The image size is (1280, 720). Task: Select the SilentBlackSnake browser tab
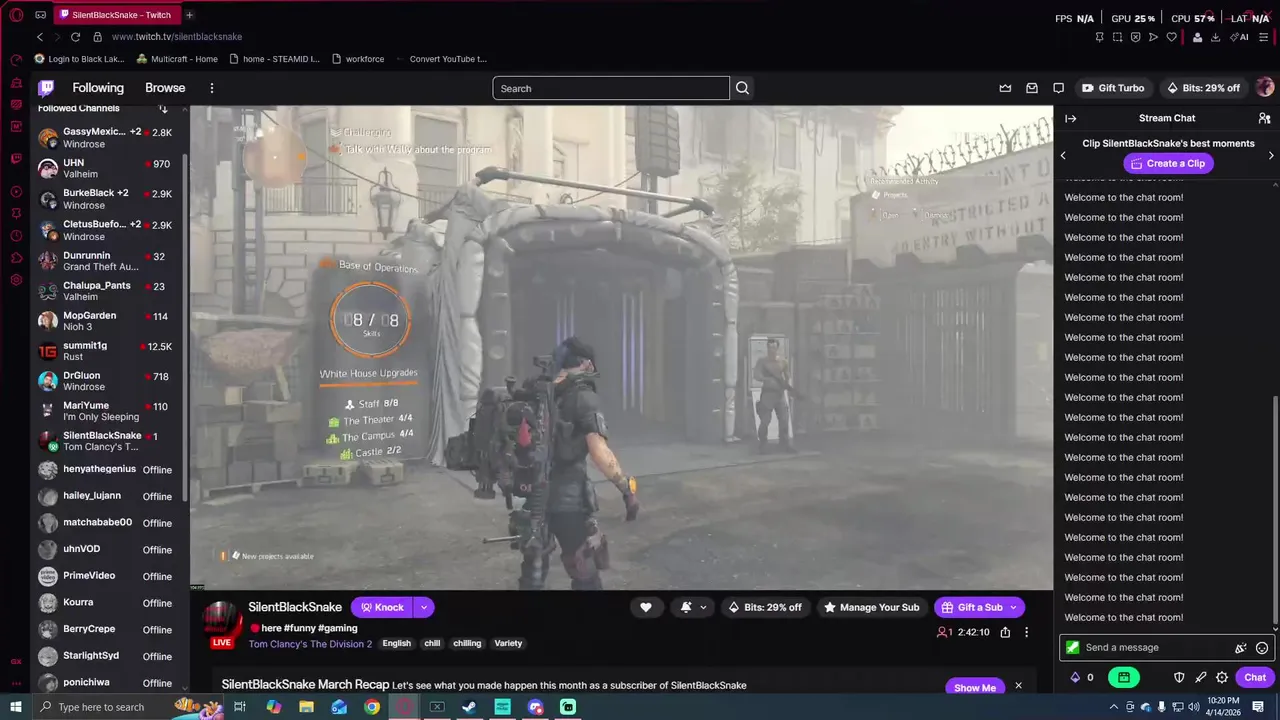tap(115, 15)
